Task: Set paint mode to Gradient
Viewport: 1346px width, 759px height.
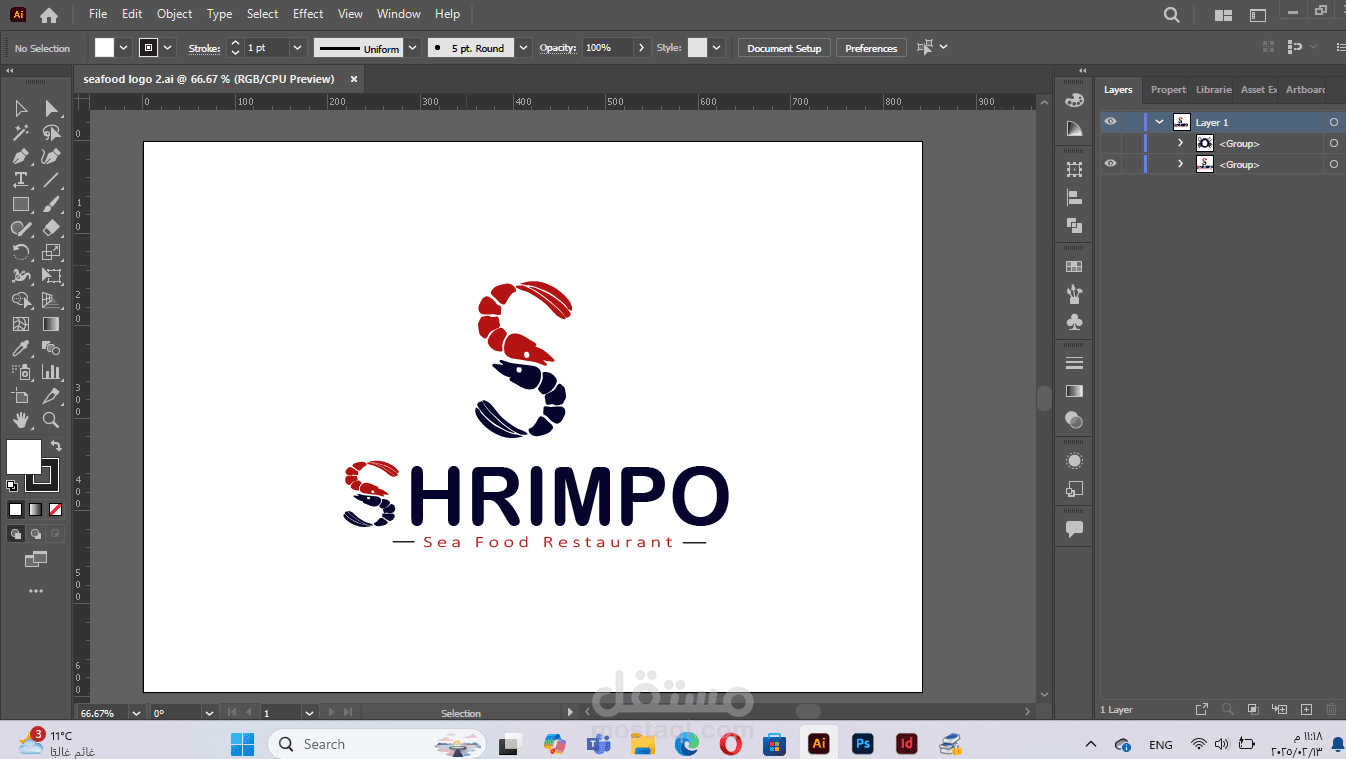Action: (x=36, y=509)
